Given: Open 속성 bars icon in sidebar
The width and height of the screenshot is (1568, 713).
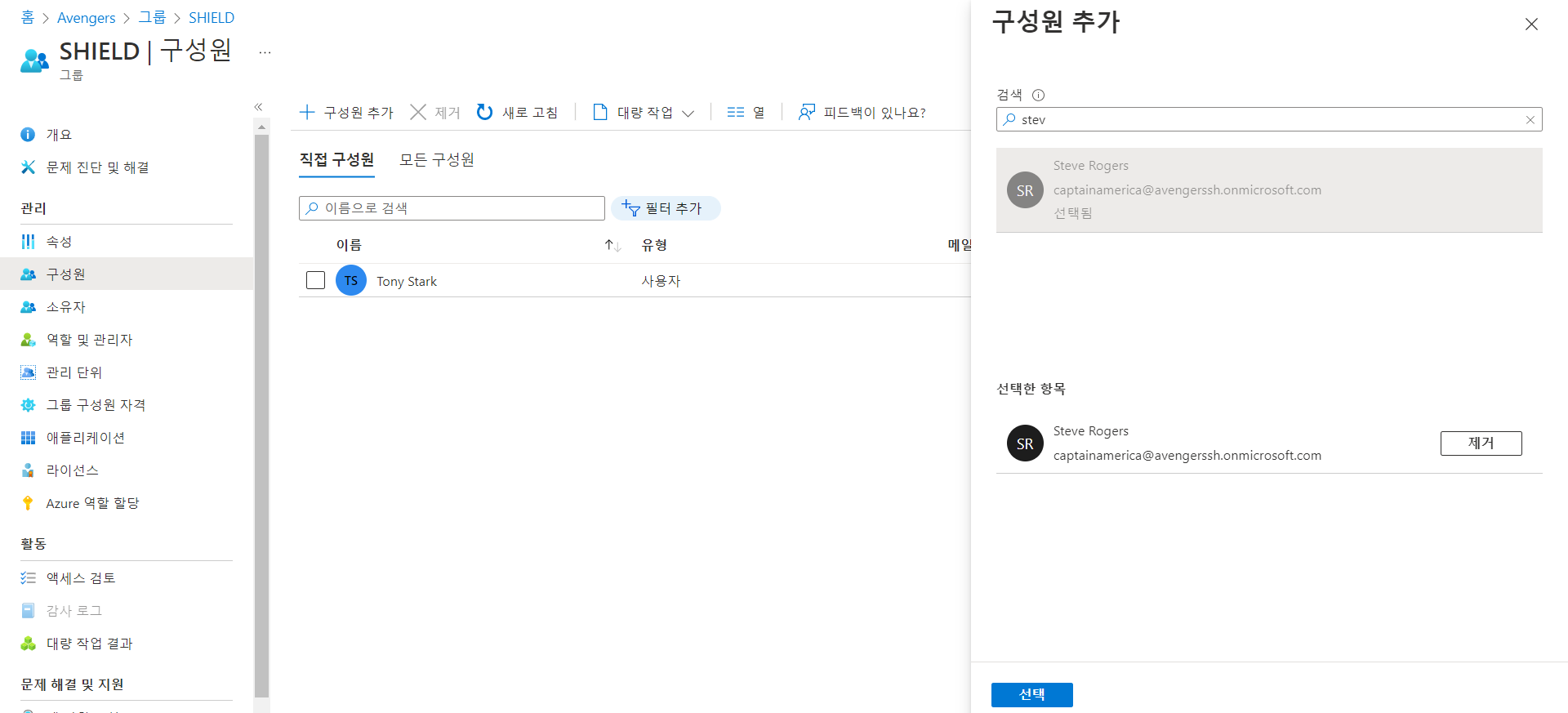Looking at the screenshot, I should [x=28, y=242].
